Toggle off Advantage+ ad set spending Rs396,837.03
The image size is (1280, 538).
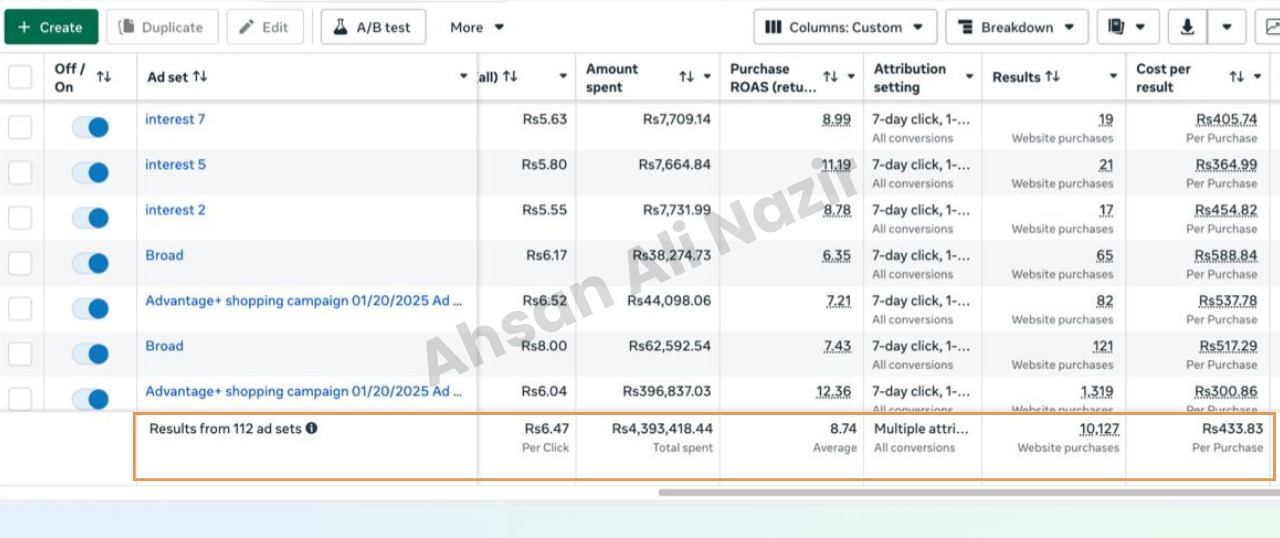(90, 398)
